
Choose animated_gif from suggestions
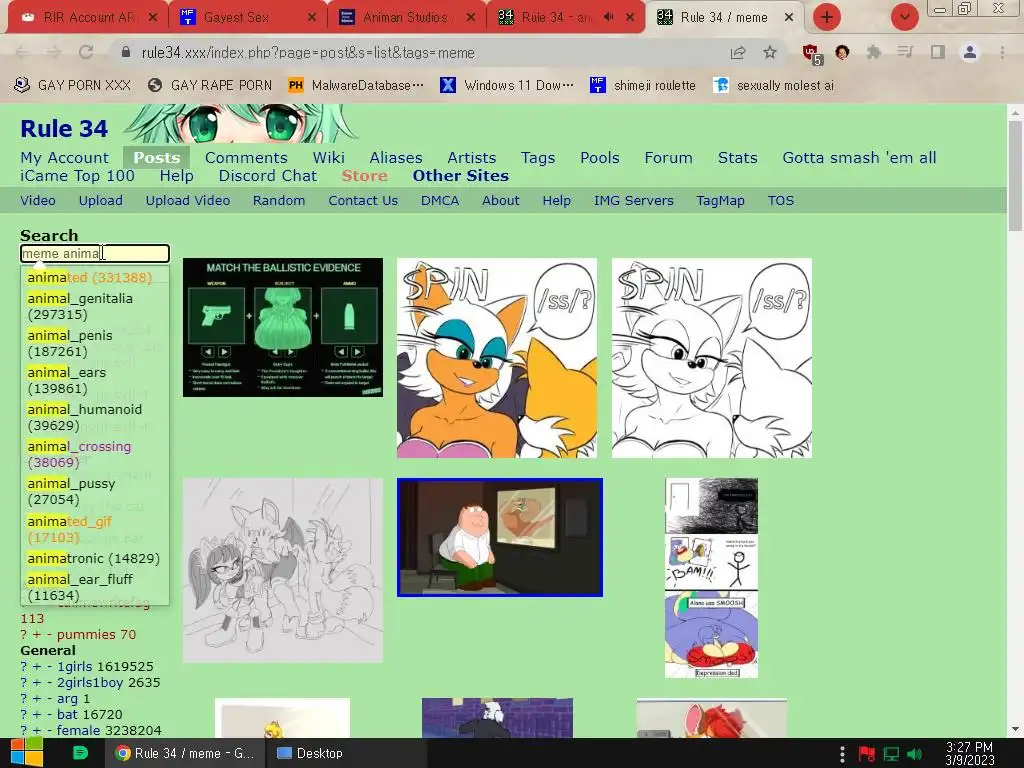pyautogui.click(x=95, y=529)
